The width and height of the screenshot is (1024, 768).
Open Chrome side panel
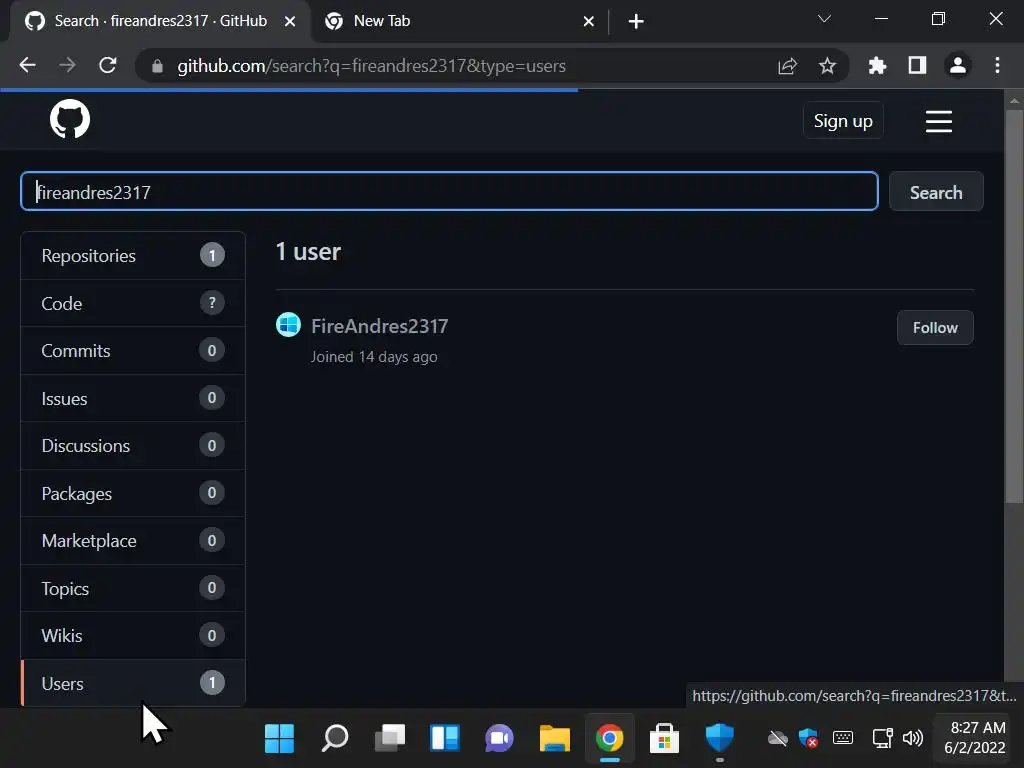[917, 65]
